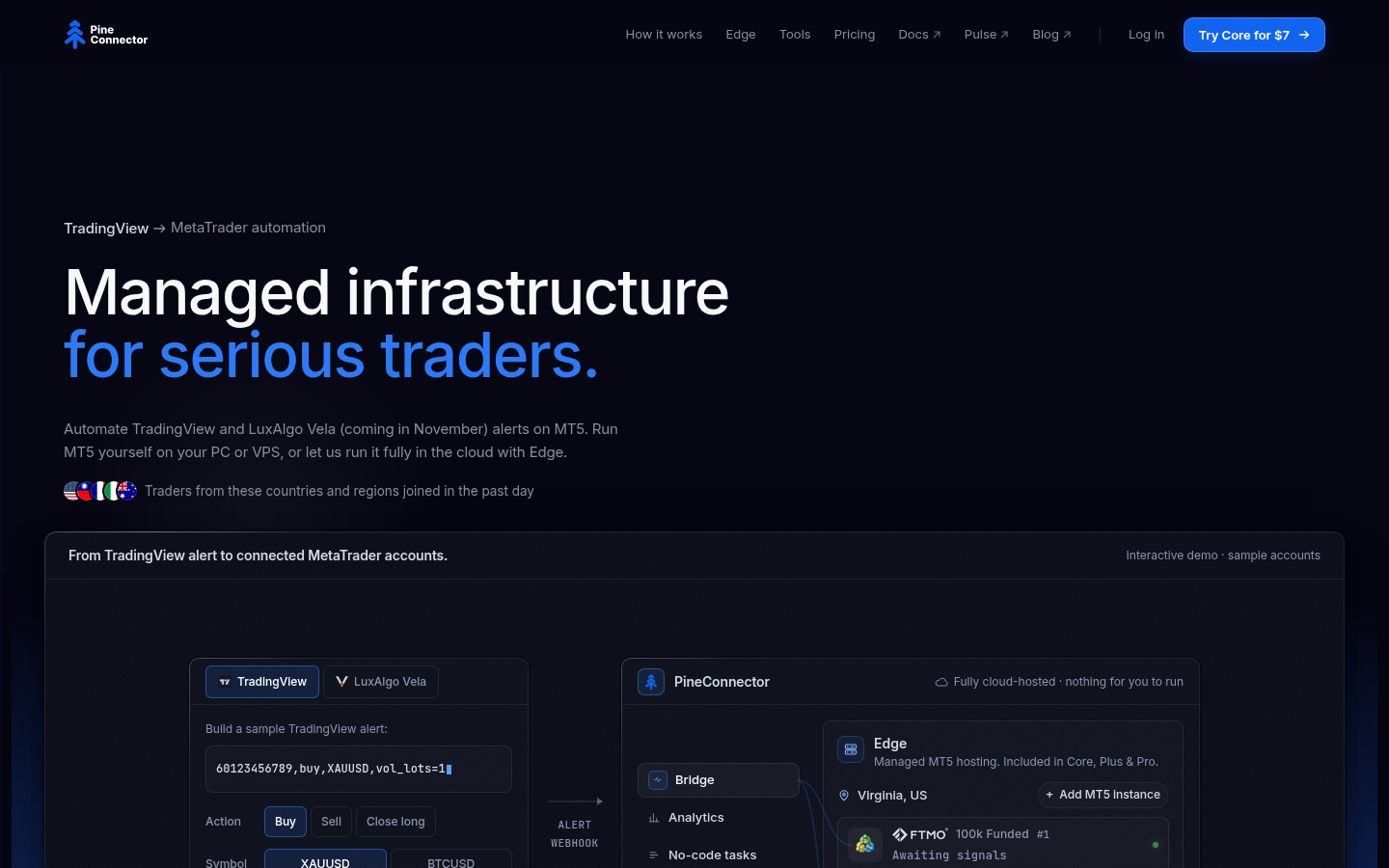Viewport: 1389px width, 868px height.
Task: Choose the XAUUSD symbol
Action: (325, 859)
